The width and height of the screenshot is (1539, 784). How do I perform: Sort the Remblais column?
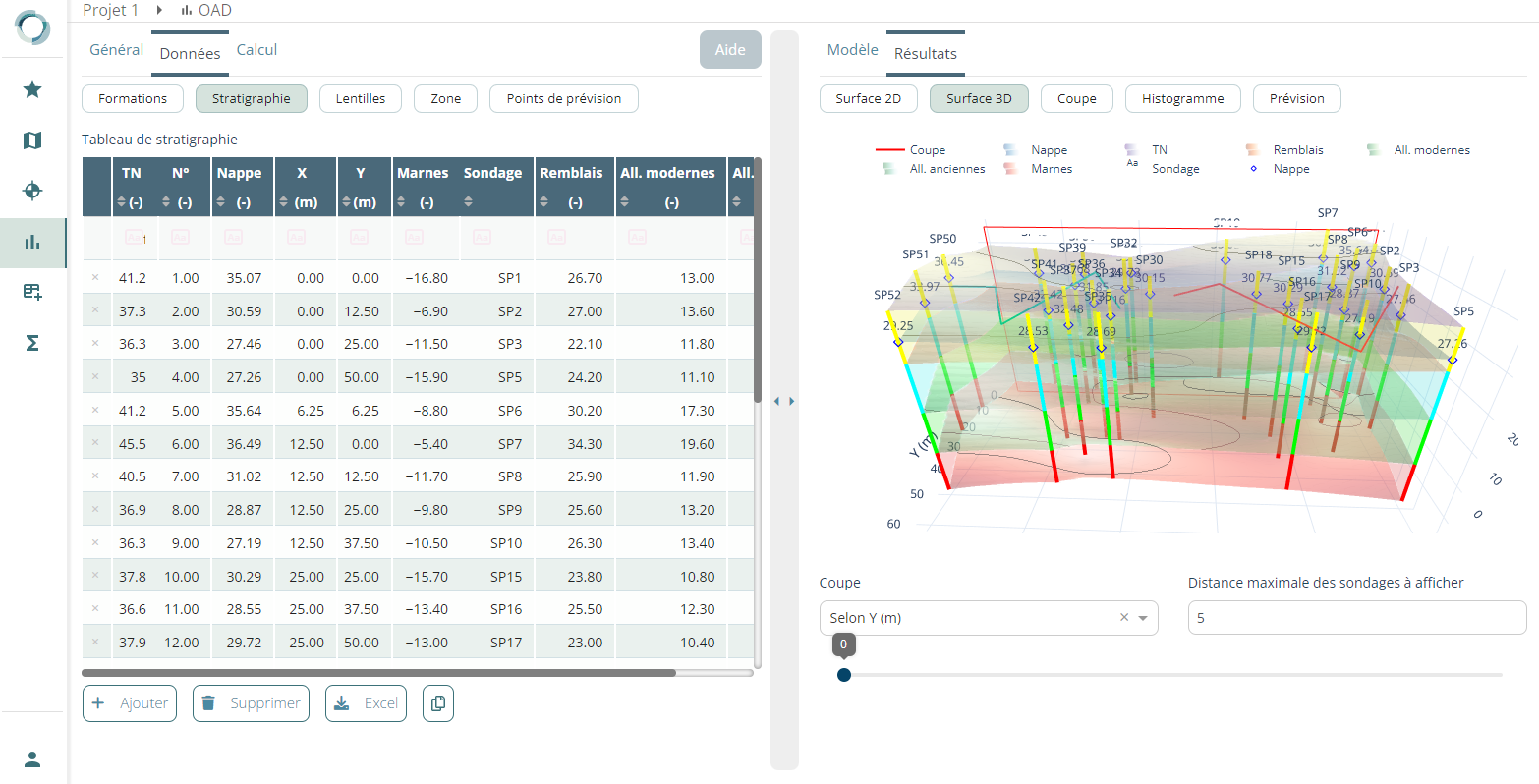point(543,202)
